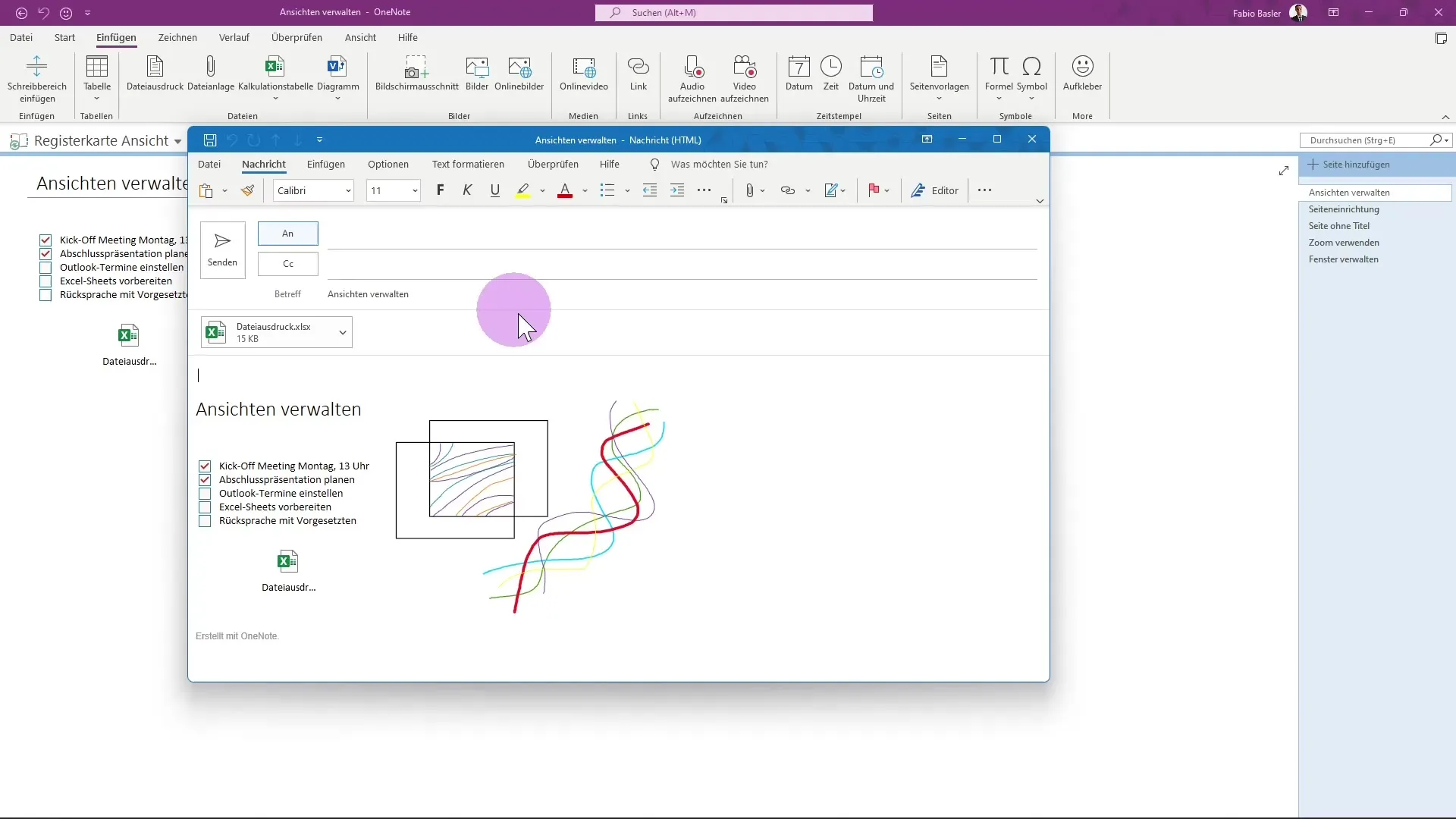Click the Cc recipients button
This screenshot has width=1456, height=819.
pos(288,264)
